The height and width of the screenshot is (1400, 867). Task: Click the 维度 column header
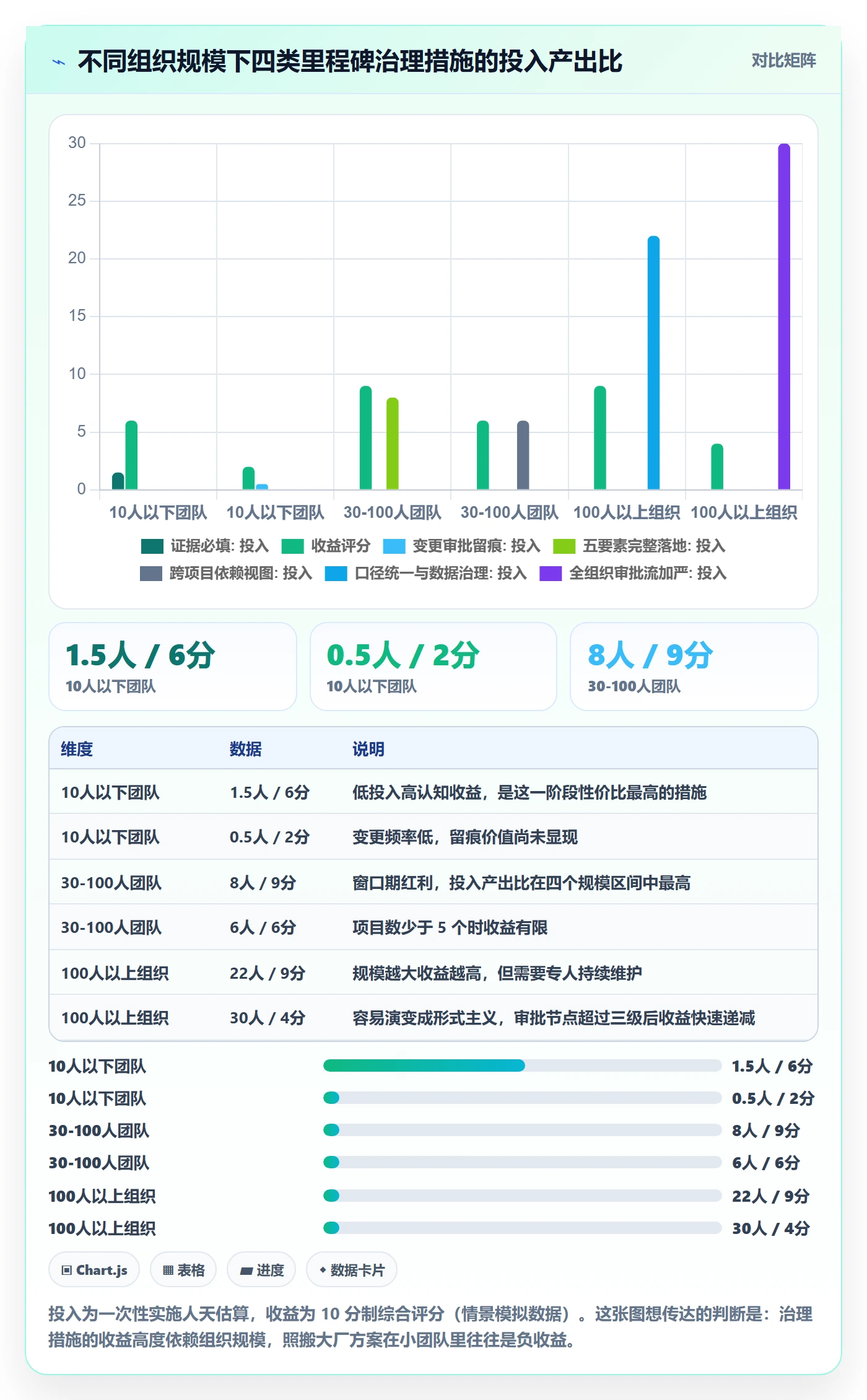tap(77, 749)
